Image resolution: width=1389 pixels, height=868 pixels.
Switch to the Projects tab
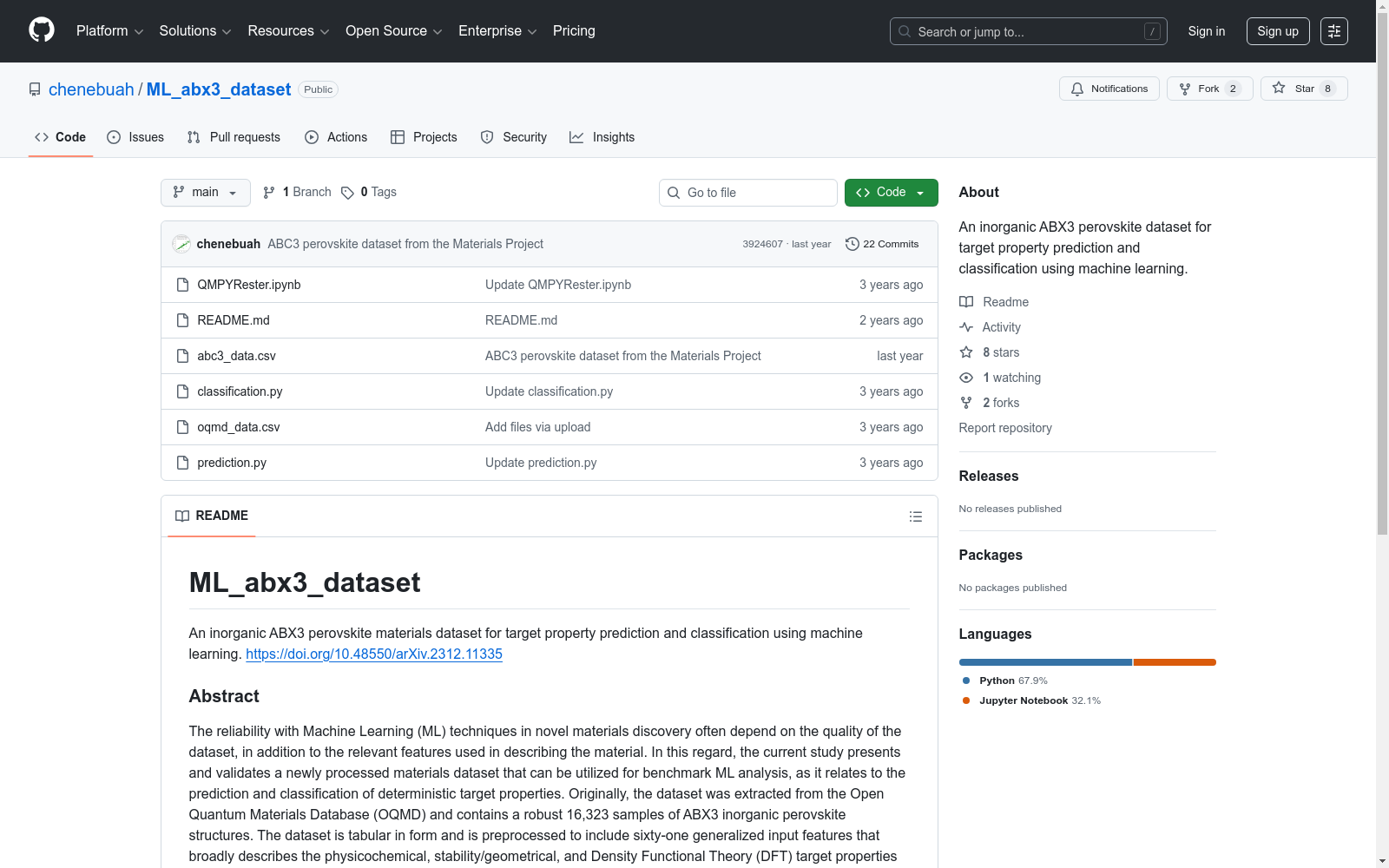424,137
